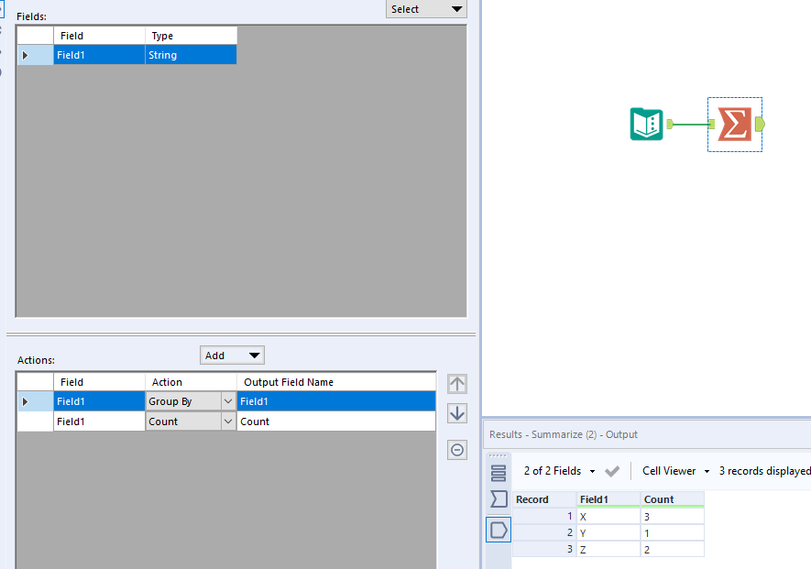Open the 2 of 2 Fields dropdown
Image resolution: width=811 pixels, height=569 pixels.
tap(559, 471)
